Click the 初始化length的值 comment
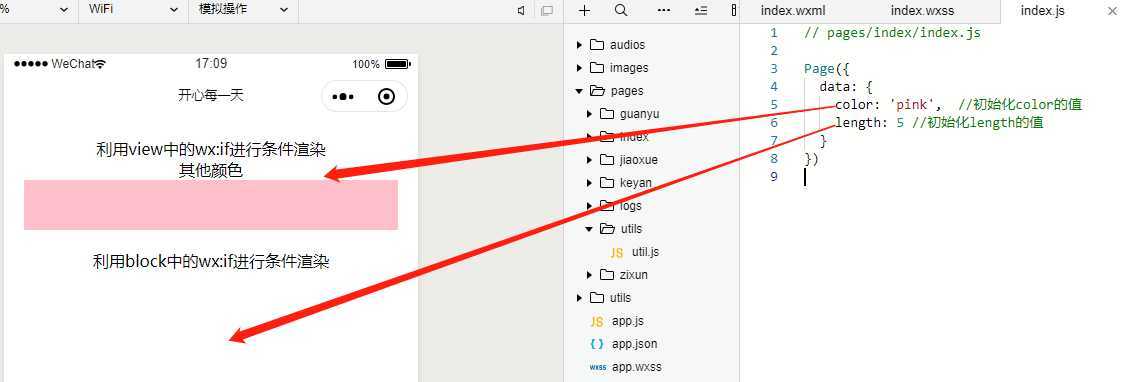Image resolution: width=1128 pixels, height=382 pixels. pos(977,122)
